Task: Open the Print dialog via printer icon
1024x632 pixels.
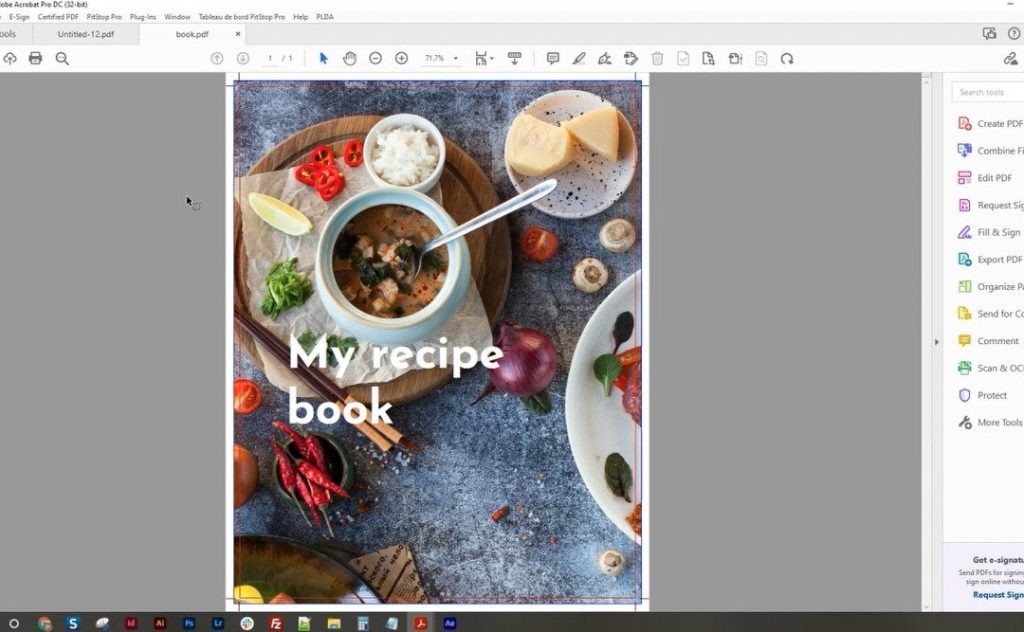Action: click(35, 59)
